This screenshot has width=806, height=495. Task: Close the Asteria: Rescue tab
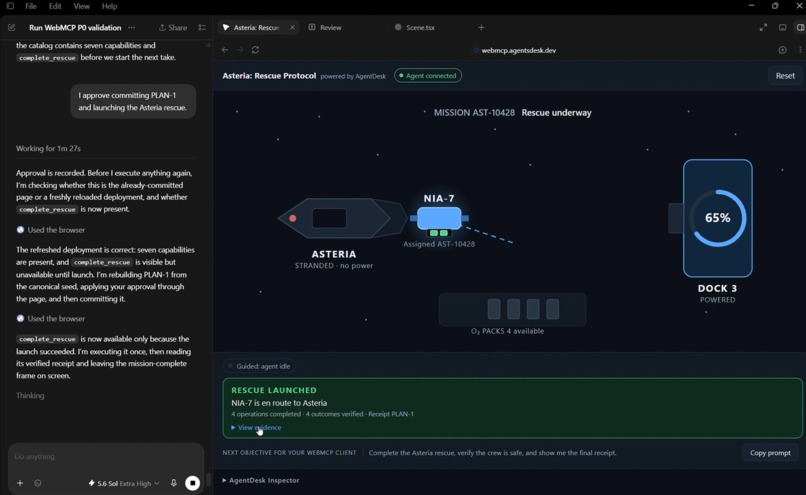click(x=292, y=28)
